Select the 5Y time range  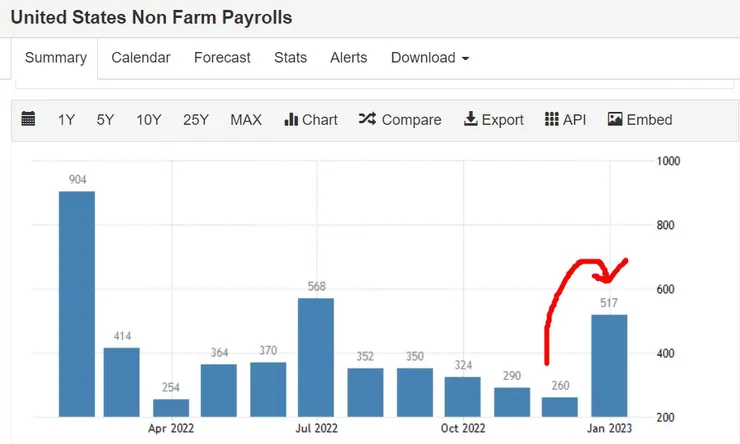[x=105, y=120]
